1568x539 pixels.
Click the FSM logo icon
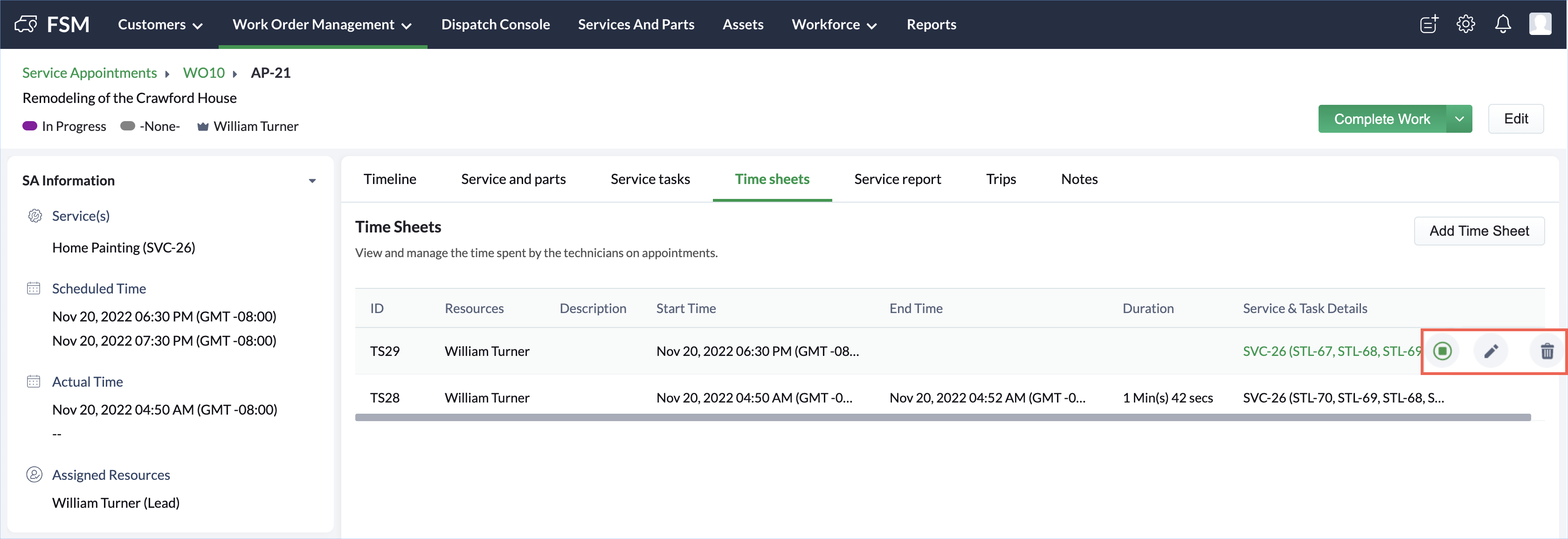point(26,24)
